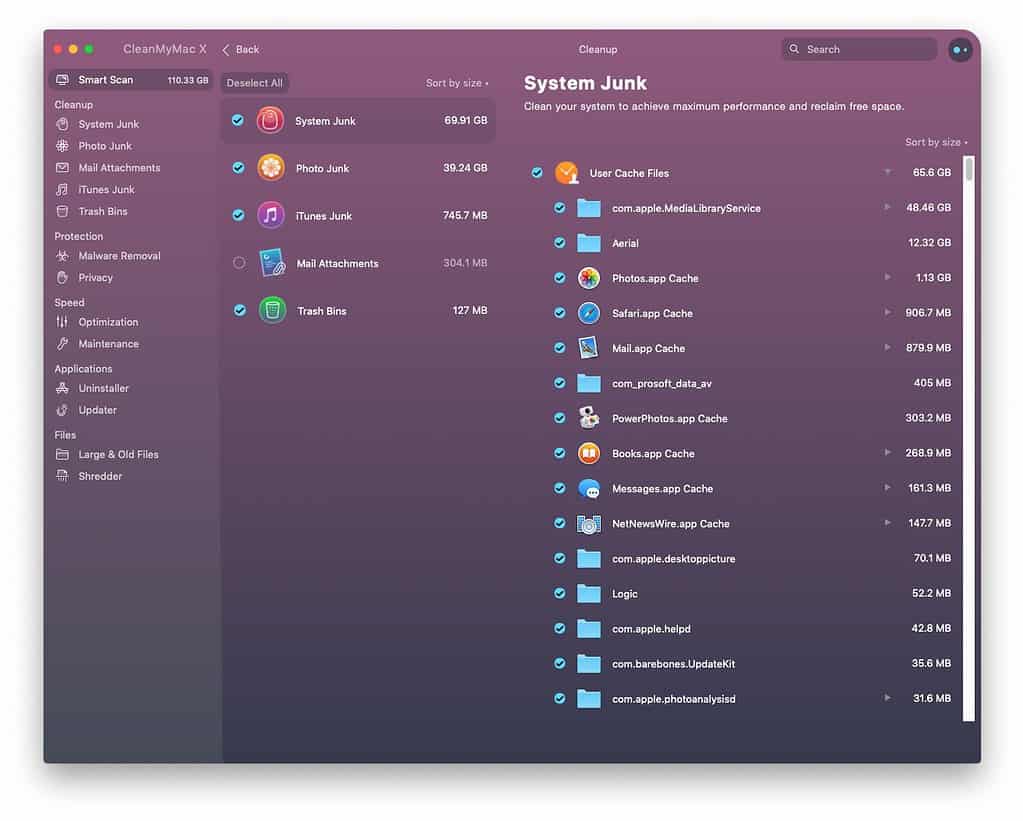Click the Malware Removal biohazard icon
This screenshot has height=821, width=1023.
(62, 256)
